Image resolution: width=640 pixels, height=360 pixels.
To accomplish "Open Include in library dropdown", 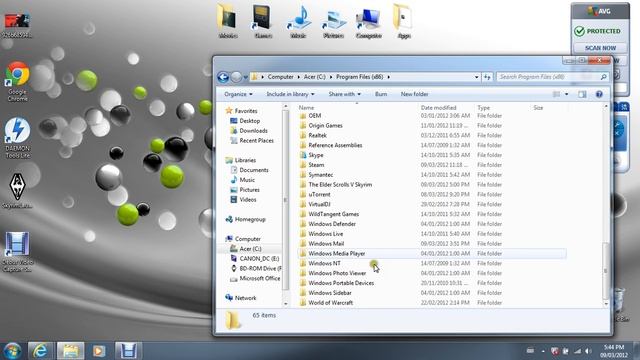I will click(290, 94).
